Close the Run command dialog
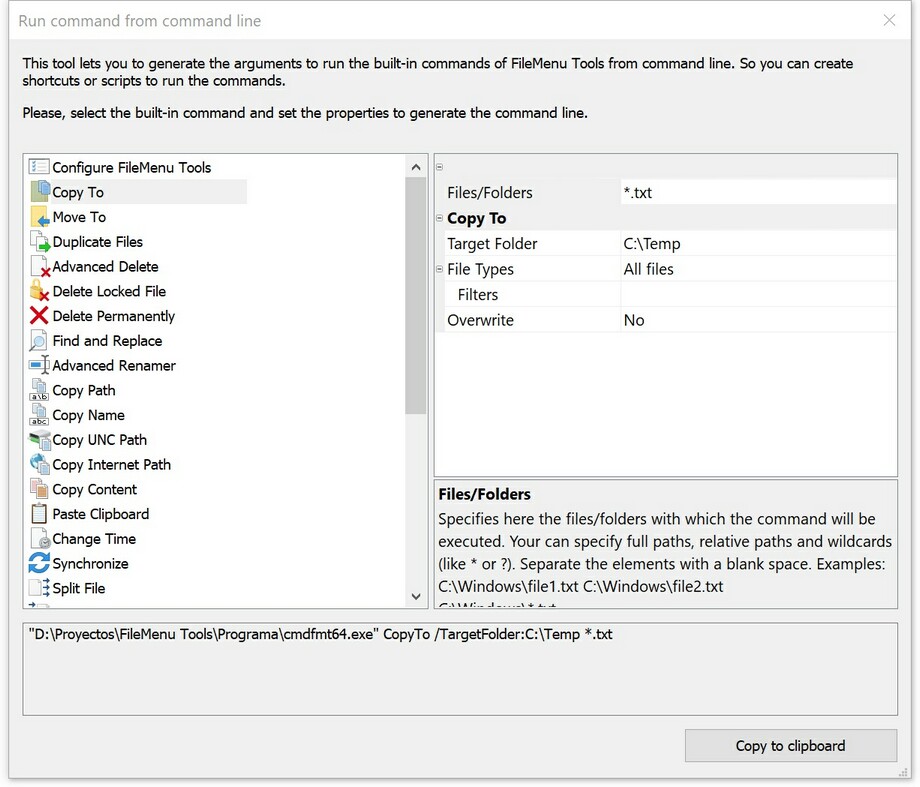920x787 pixels. tap(889, 21)
